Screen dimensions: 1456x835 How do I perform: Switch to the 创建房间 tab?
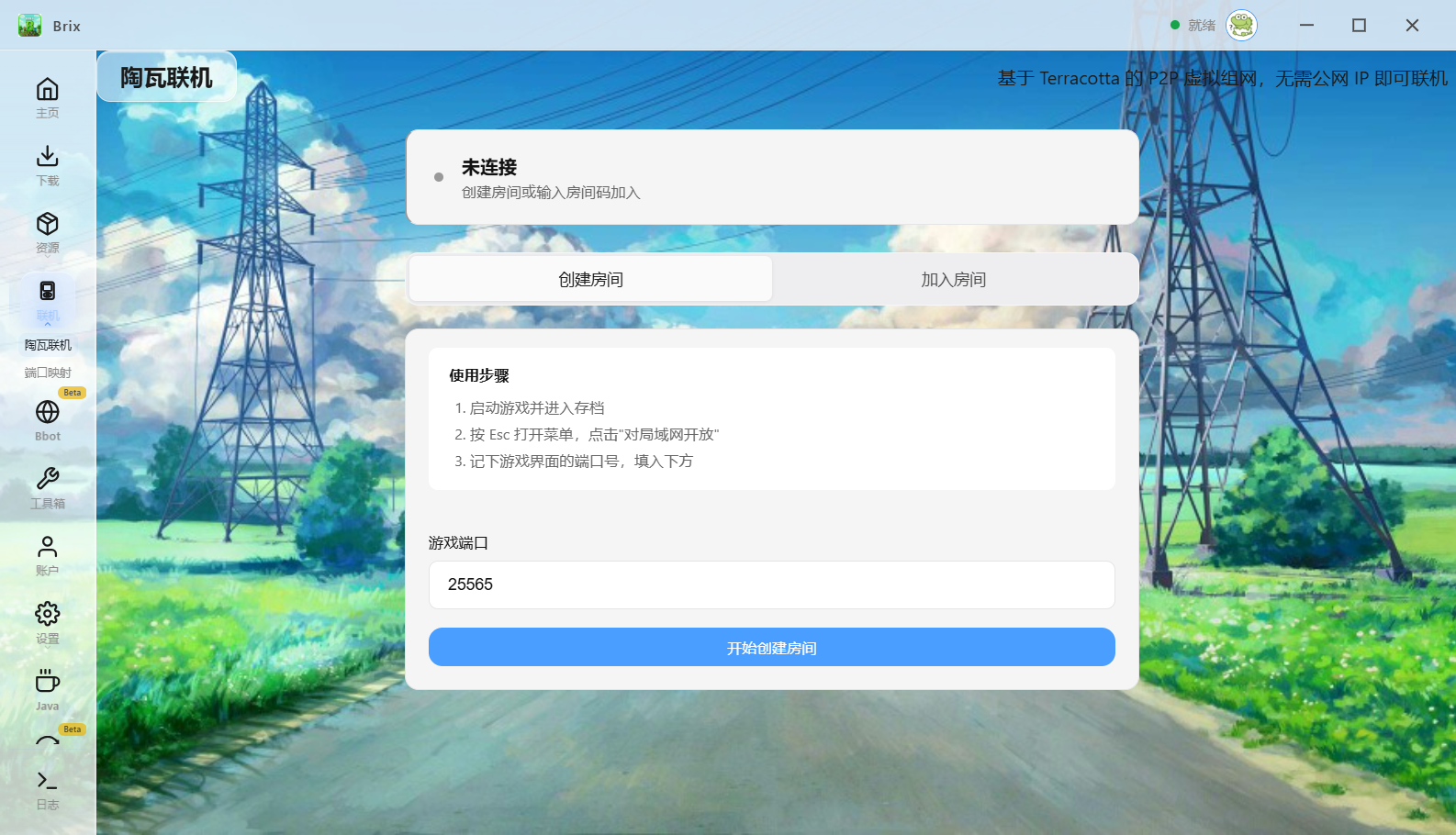point(591,279)
